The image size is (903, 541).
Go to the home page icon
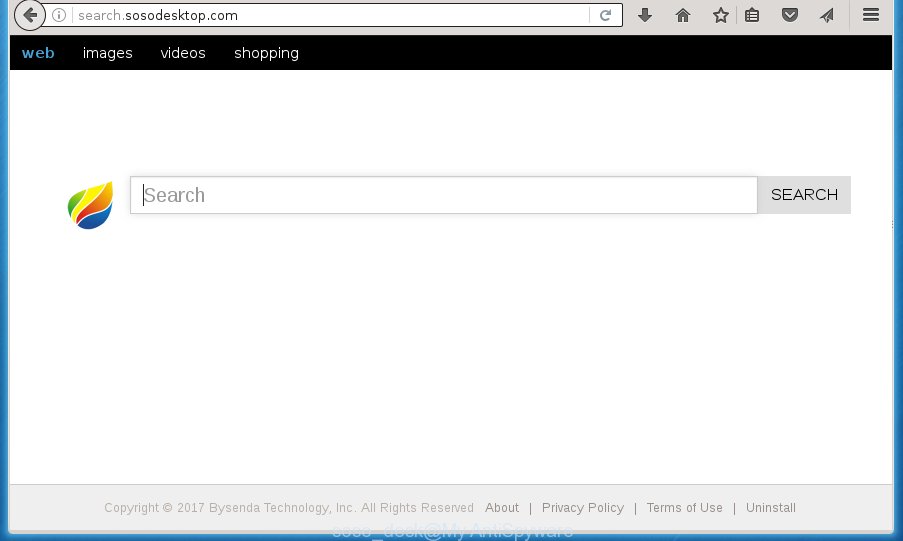coord(682,15)
